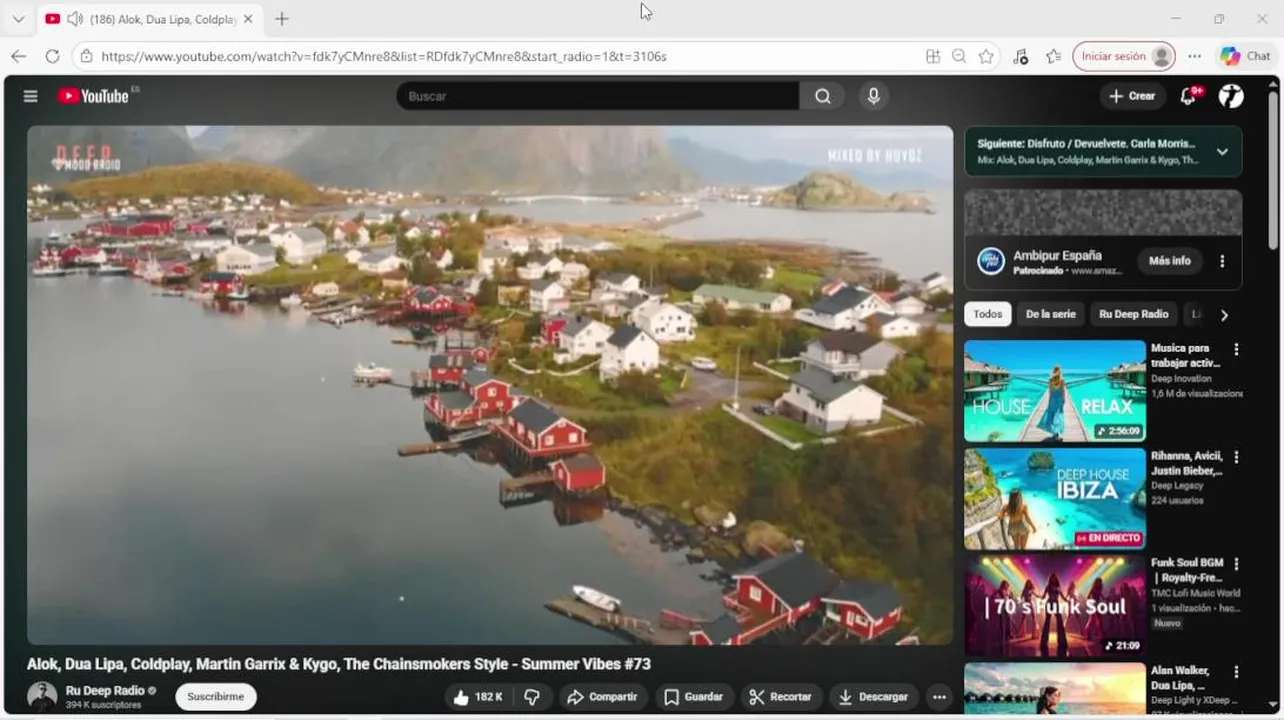Click the Iniciar sesión button
The width and height of the screenshot is (1284, 720).
tap(1124, 56)
